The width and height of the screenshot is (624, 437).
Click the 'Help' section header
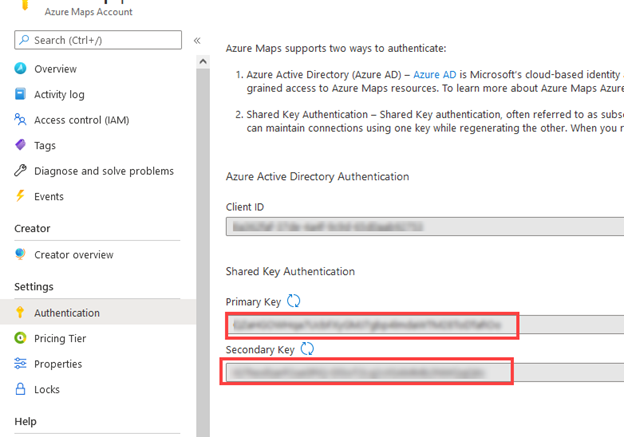[25, 421]
